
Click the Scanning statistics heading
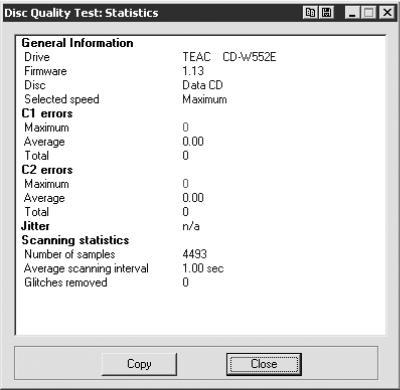point(75,240)
